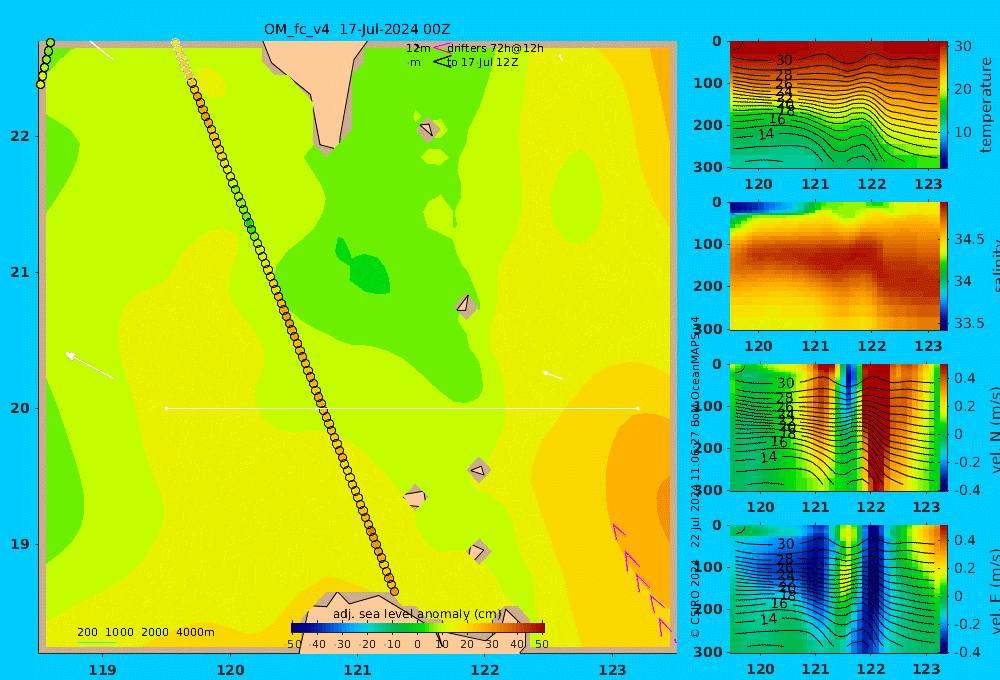Click the 'temperature' axis label

tap(986, 105)
